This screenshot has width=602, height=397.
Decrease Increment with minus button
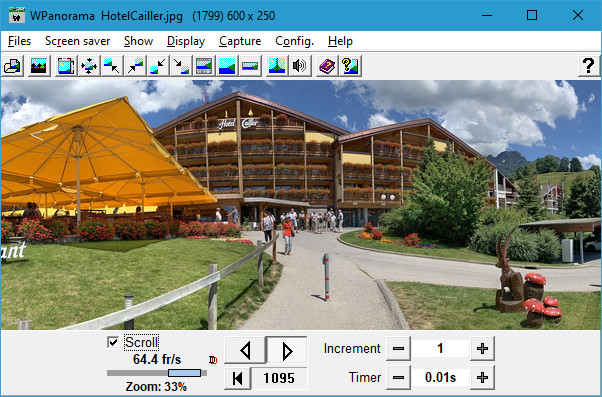(x=398, y=349)
